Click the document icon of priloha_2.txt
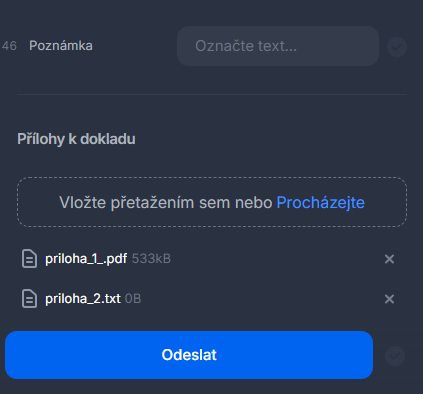Viewport: 423px width, 394px height. click(29, 298)
